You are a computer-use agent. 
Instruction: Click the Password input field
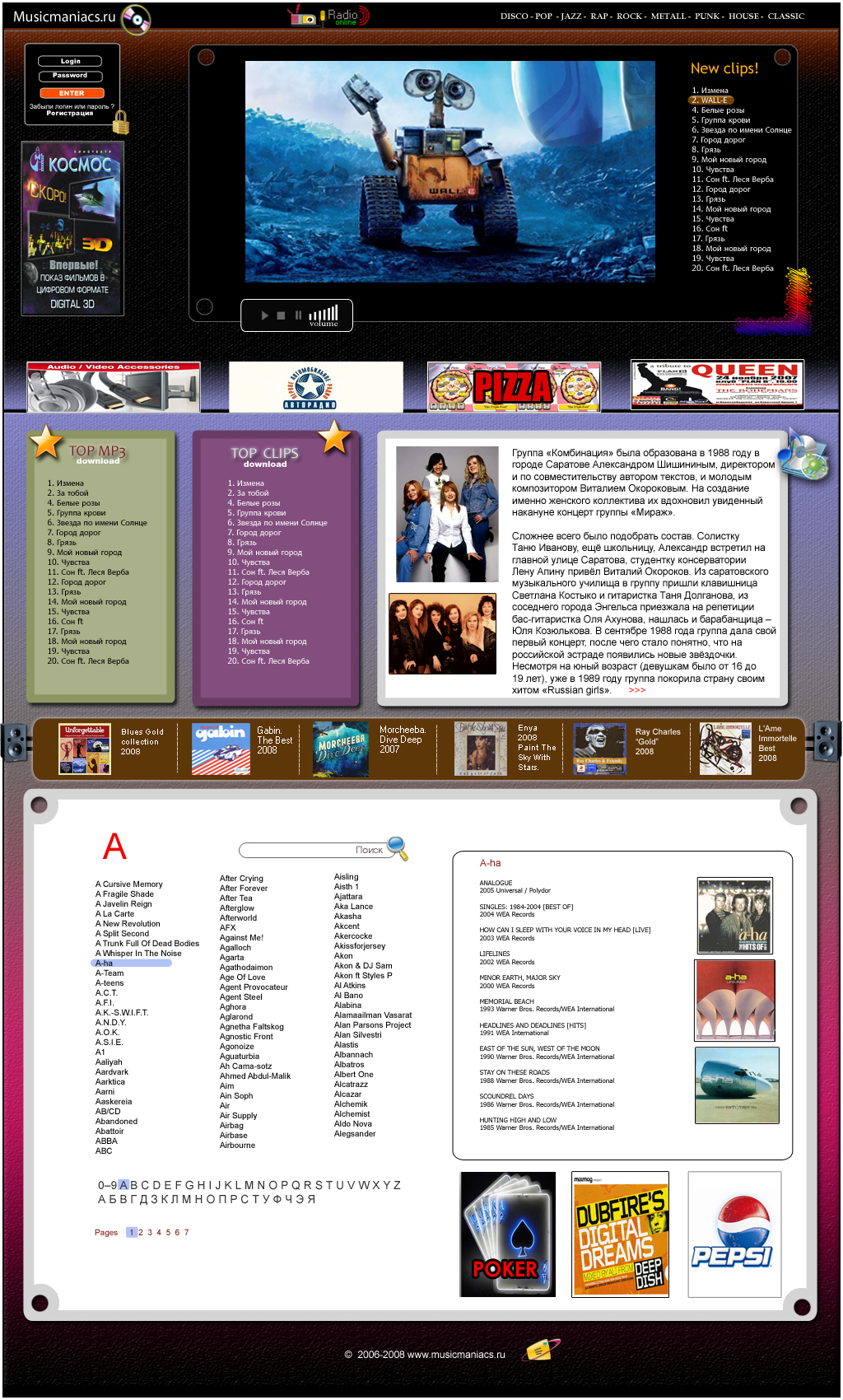[71, 76]
